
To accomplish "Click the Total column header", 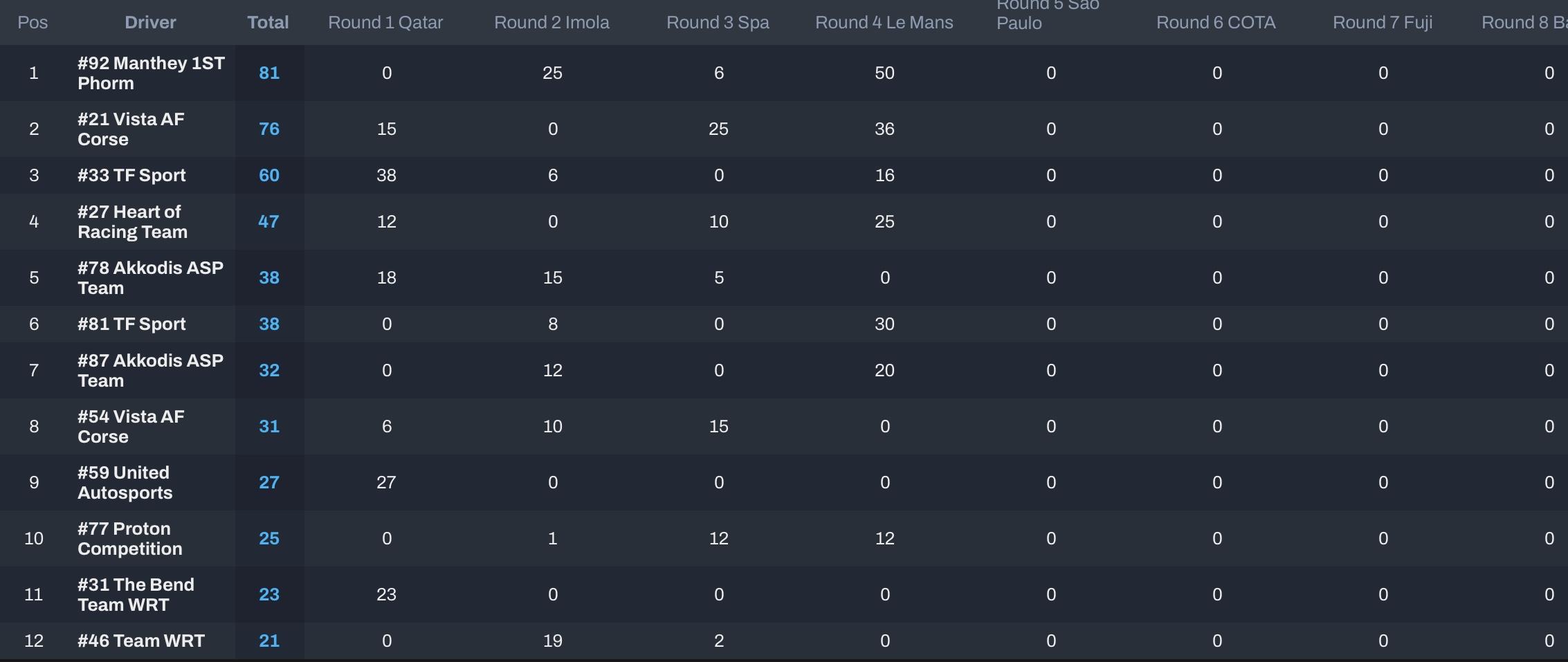I will (268, 22).
